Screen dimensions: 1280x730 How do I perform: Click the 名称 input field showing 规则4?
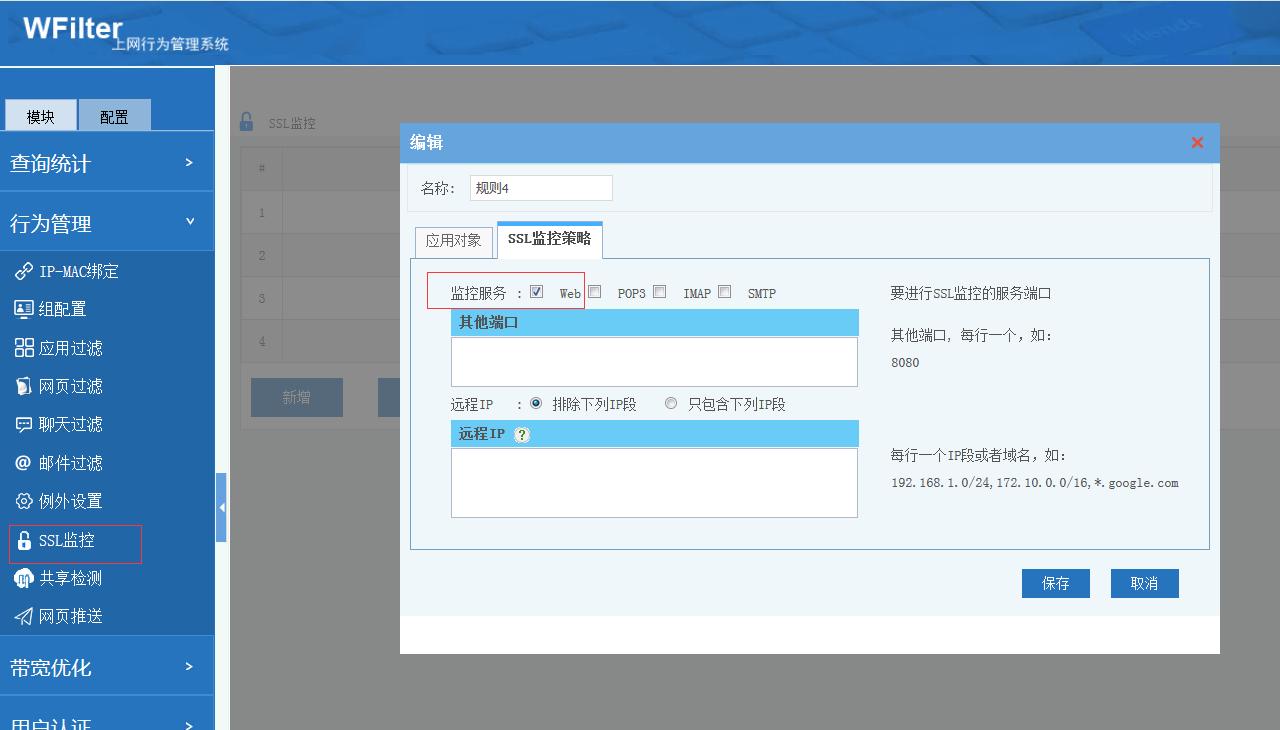pyautogui.click(x=541, y=187)
